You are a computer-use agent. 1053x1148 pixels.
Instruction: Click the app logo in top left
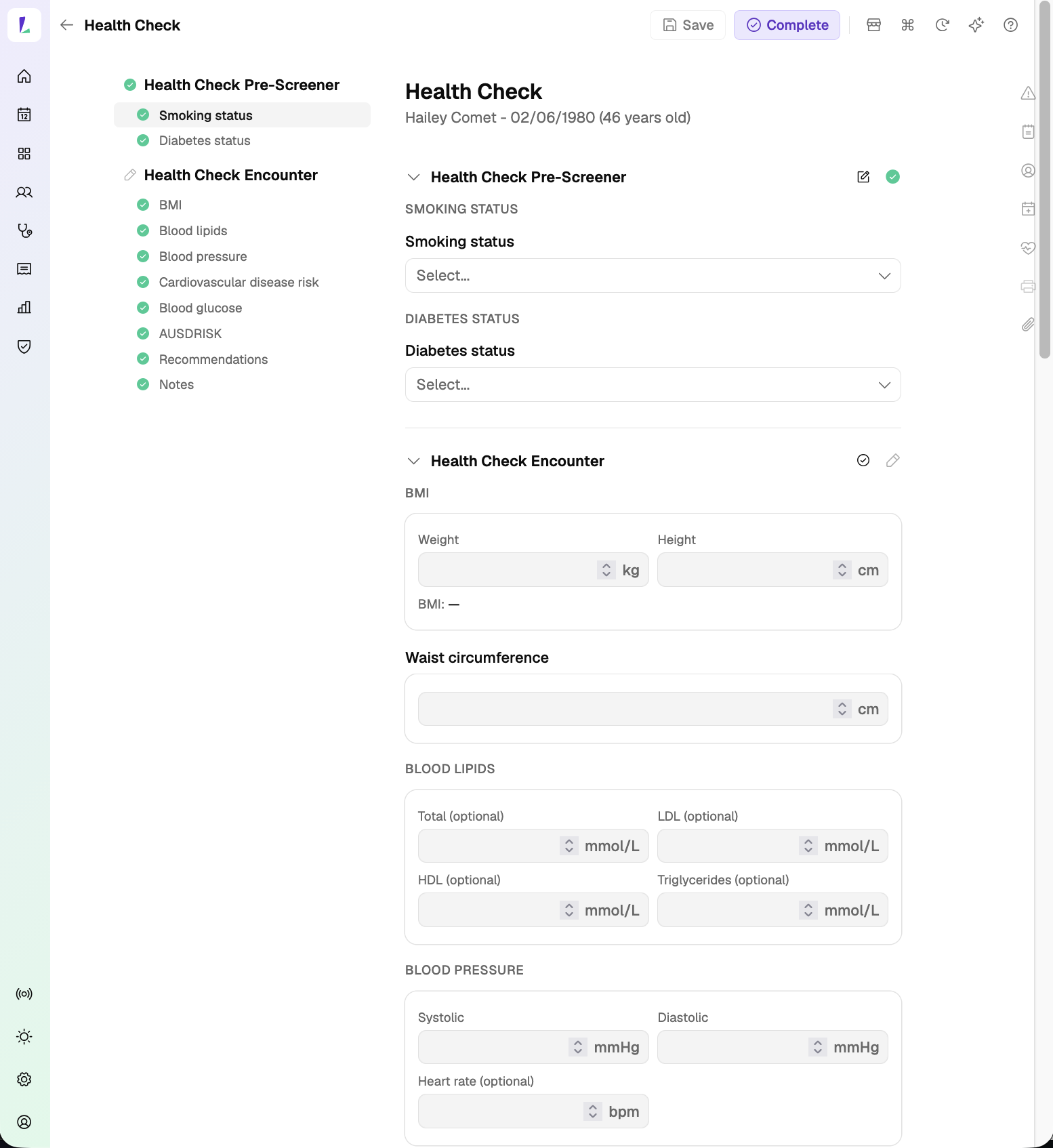click(x=24, y=25)
